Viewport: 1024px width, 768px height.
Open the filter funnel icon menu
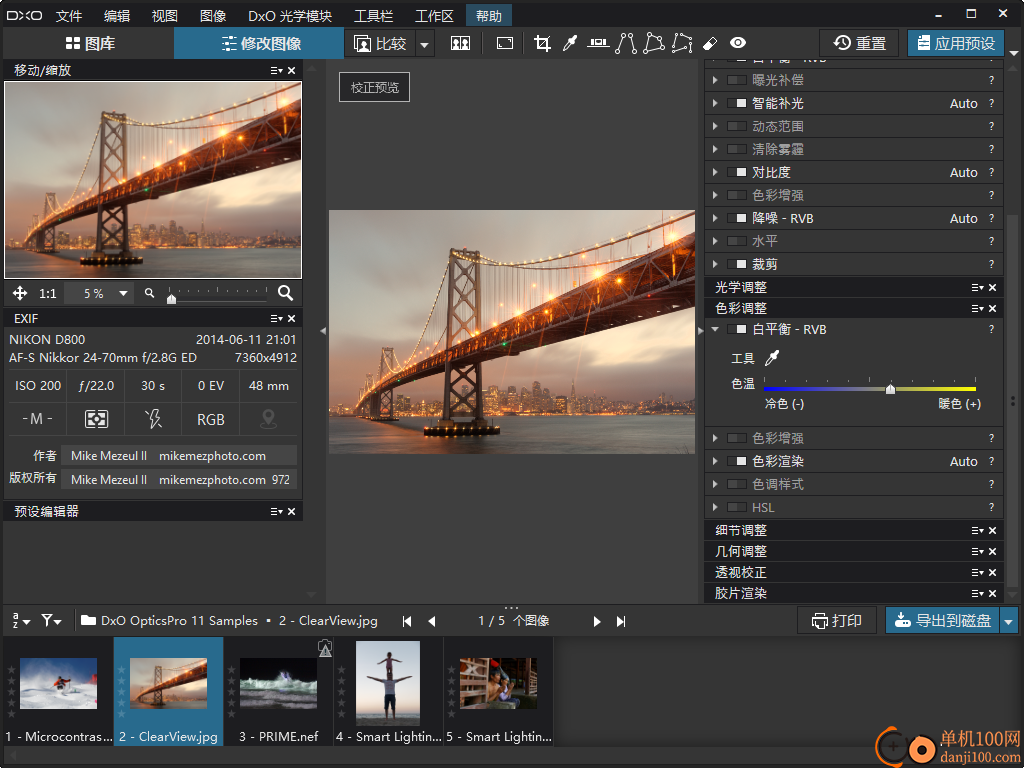51,620
